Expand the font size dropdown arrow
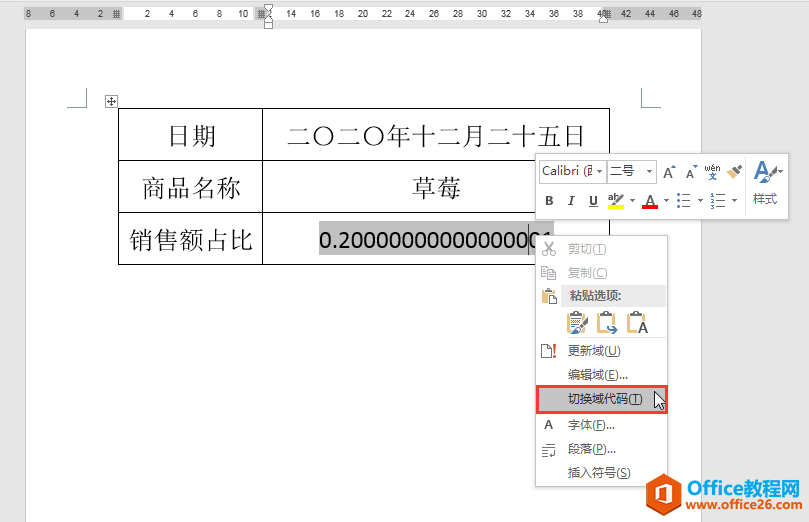The height and width of the screenshot is (522, 809). pyautogui.click(x=650, y=171)
